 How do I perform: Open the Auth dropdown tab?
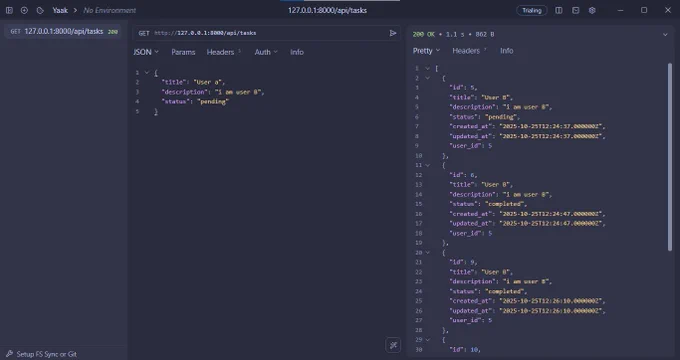tap(266, 52)
